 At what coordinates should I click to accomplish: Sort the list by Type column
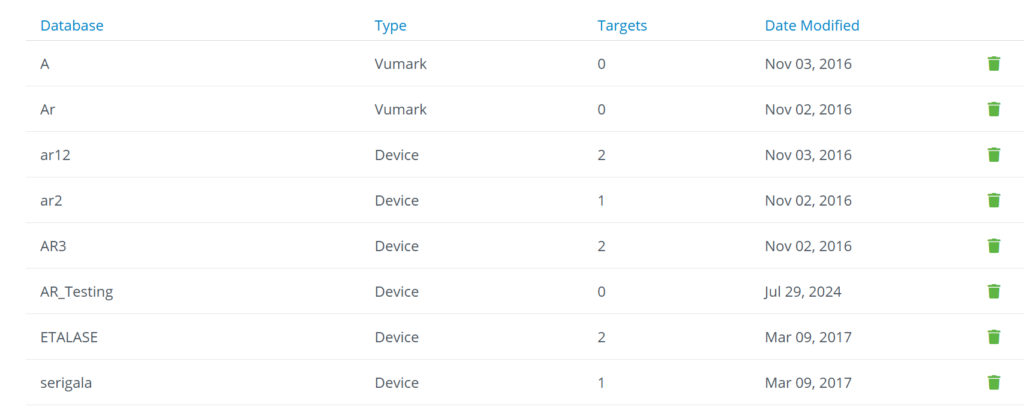click(391, 25)
